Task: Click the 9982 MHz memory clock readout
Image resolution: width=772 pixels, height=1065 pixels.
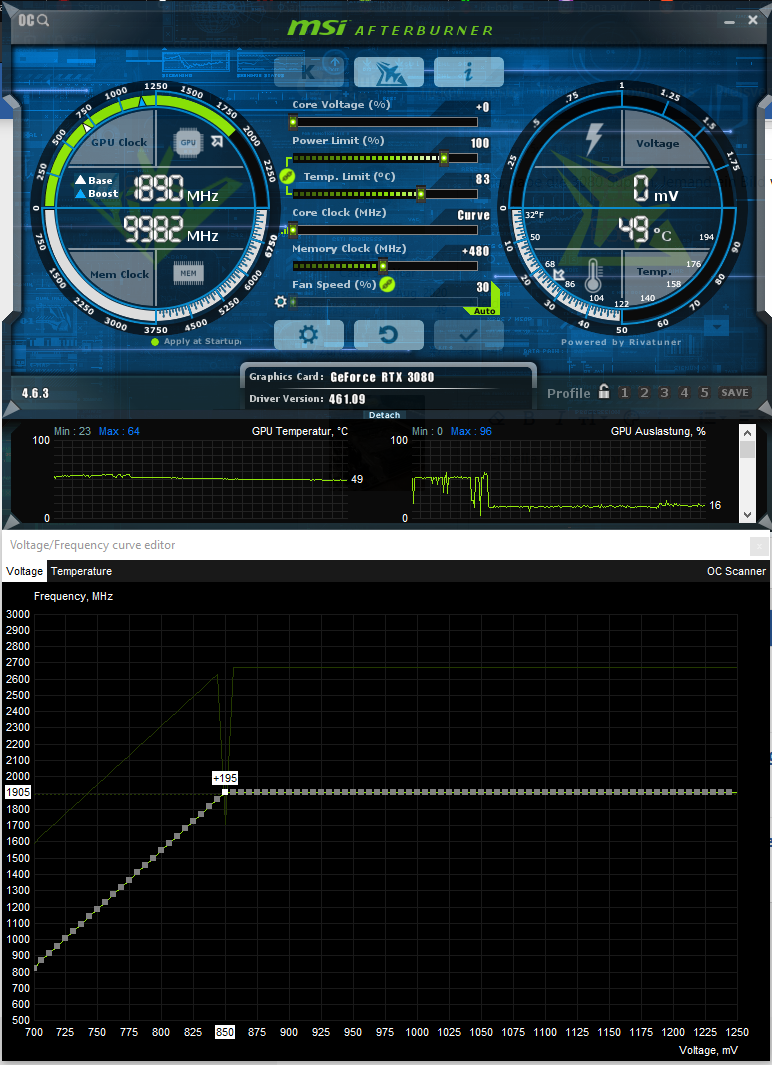Action: [x=171, y=230]
